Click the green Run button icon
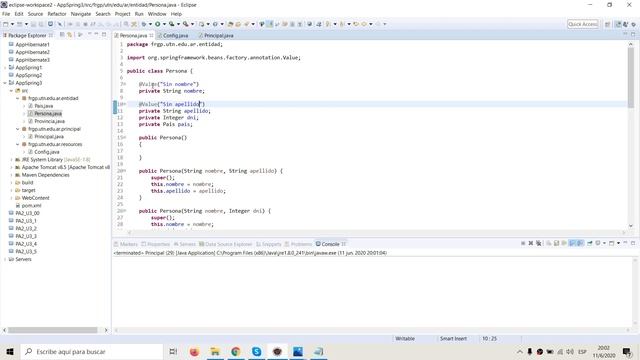 coord(157,24)
